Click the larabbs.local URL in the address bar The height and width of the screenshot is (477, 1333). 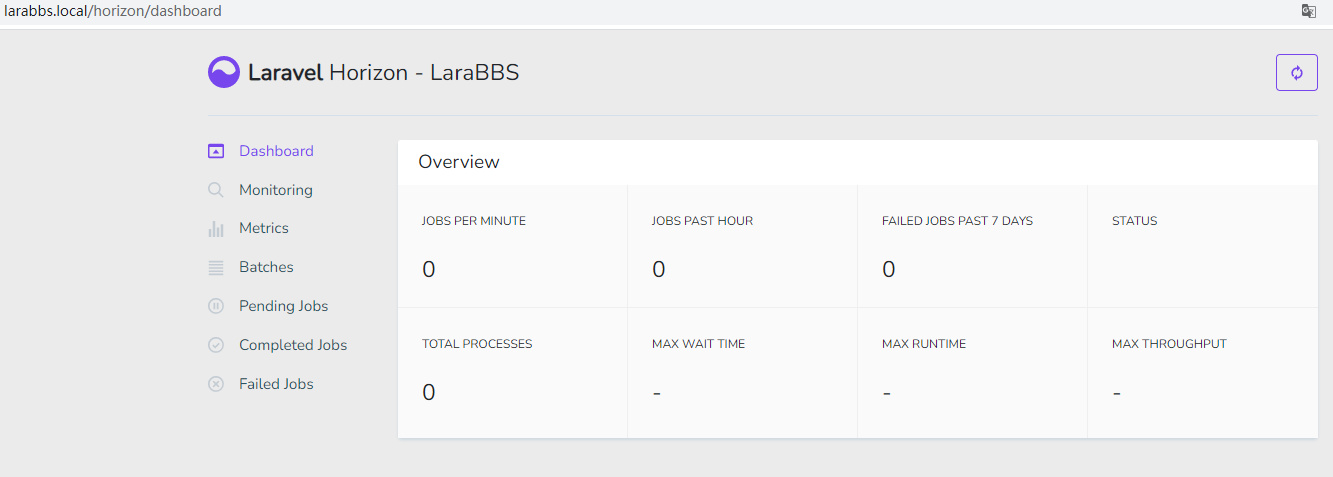113,11
